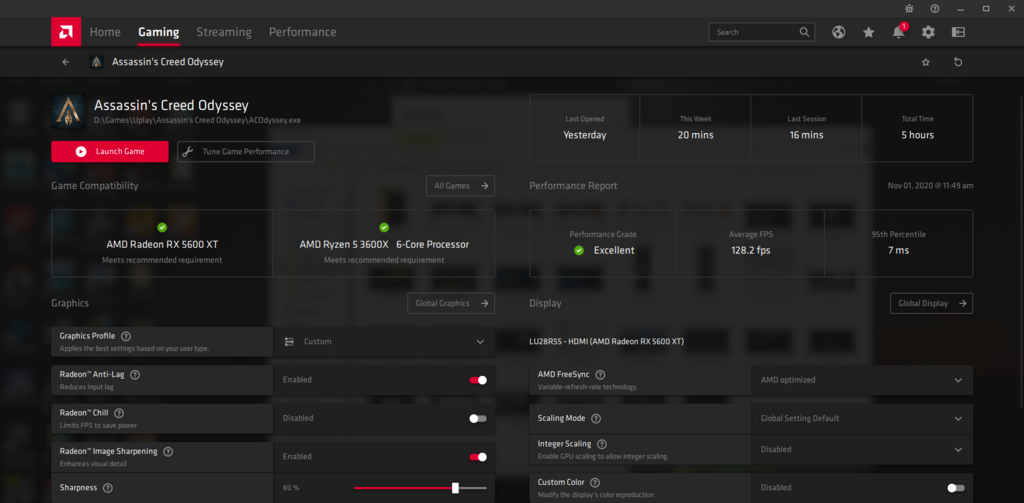Screen dimensions: 1024x503
Task: Click the Search input field
Action: click(x=755, y=32)
